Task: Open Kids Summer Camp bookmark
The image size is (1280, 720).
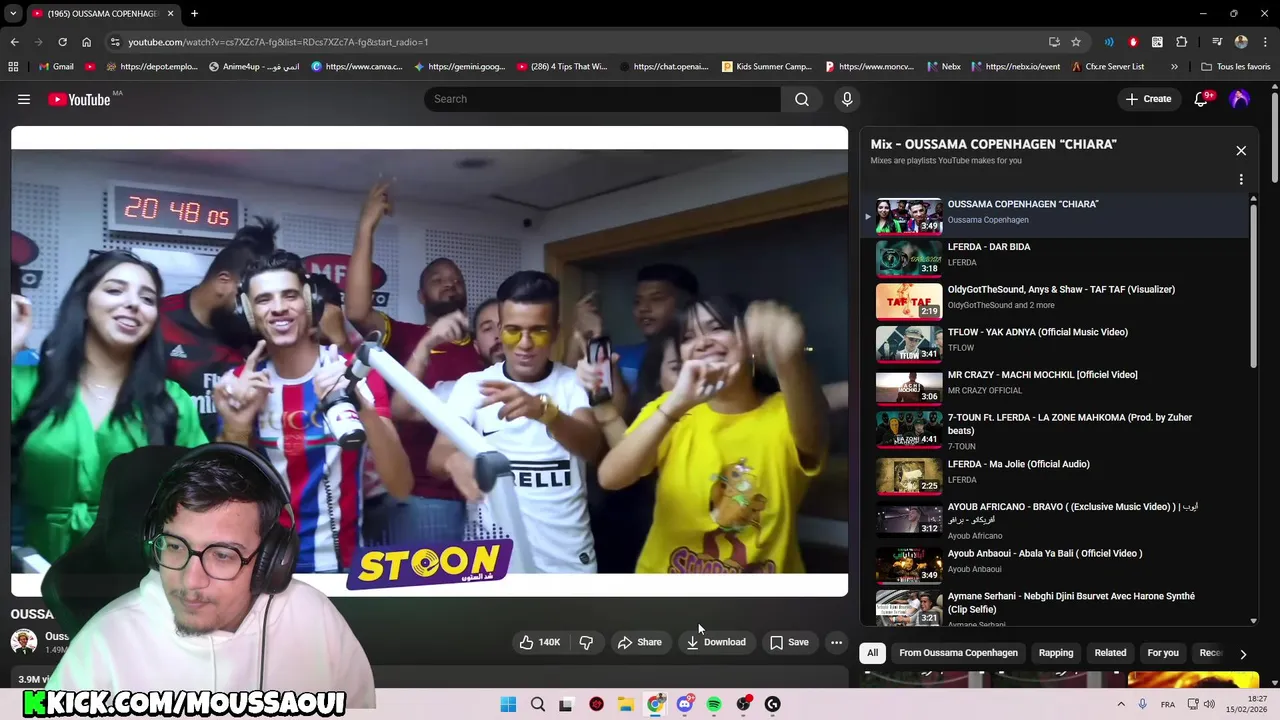Action: click(x=767, y=67)
